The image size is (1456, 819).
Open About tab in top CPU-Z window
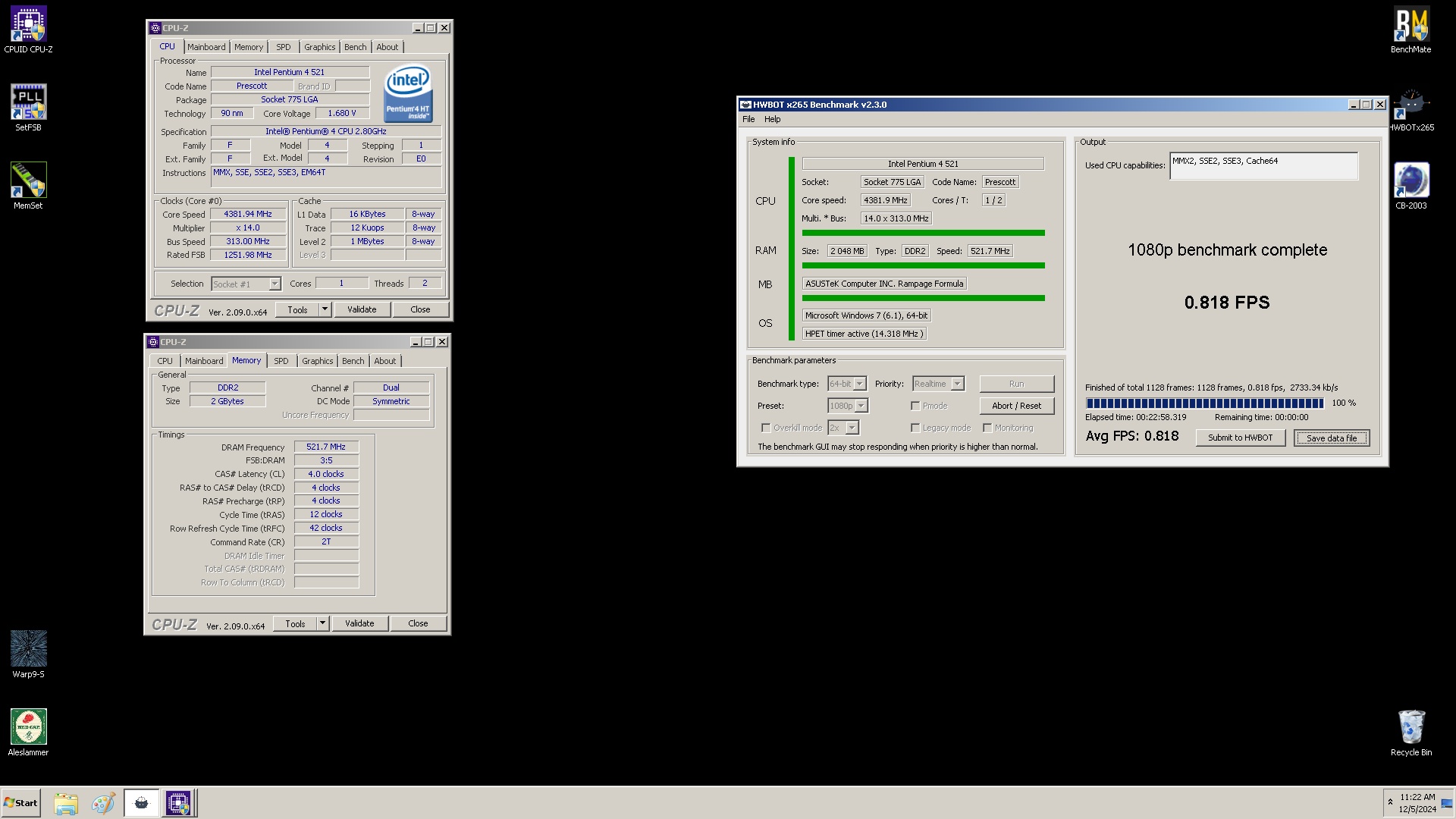coord(388,47)
